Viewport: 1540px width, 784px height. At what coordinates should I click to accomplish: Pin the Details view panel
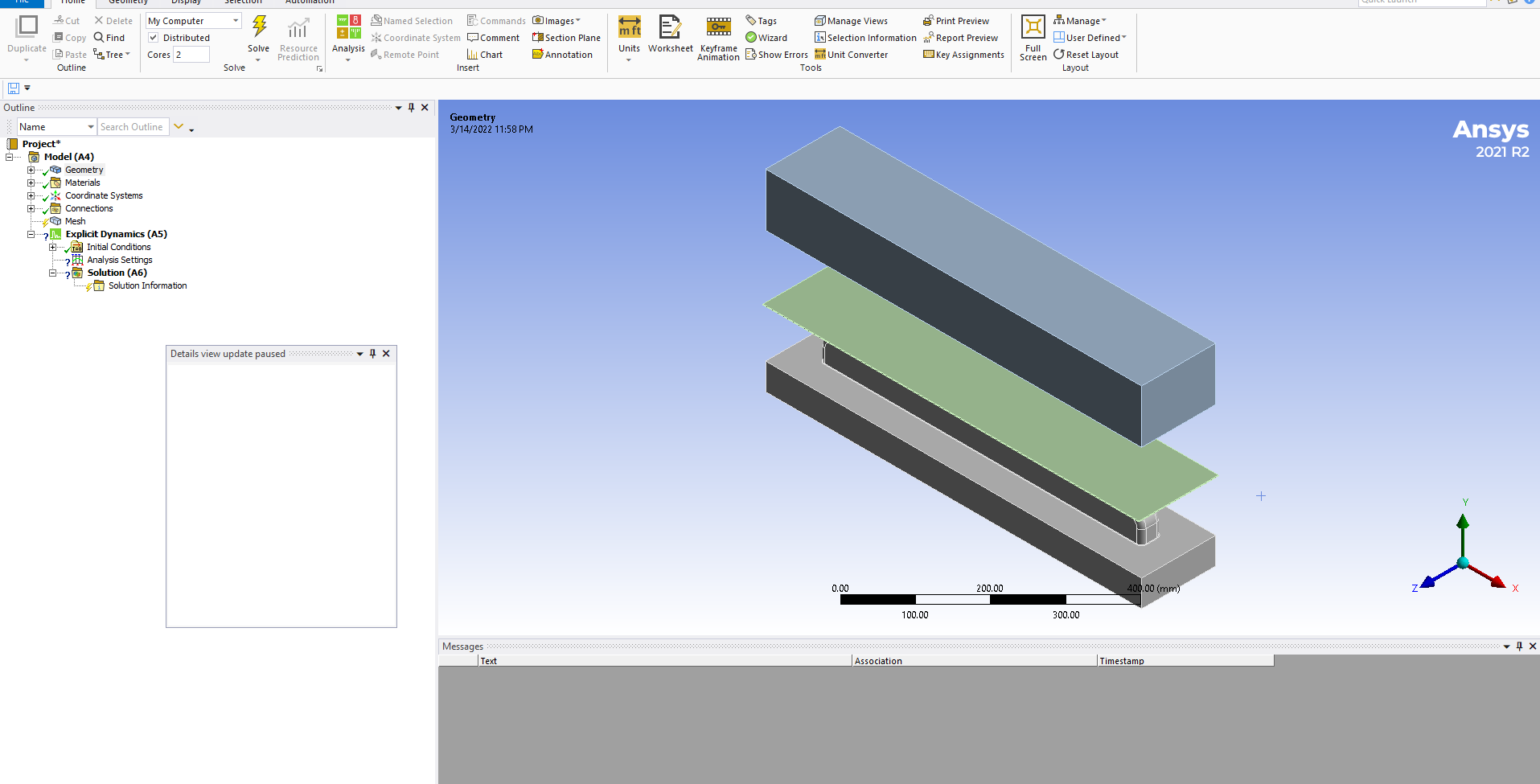pos(373,354)
